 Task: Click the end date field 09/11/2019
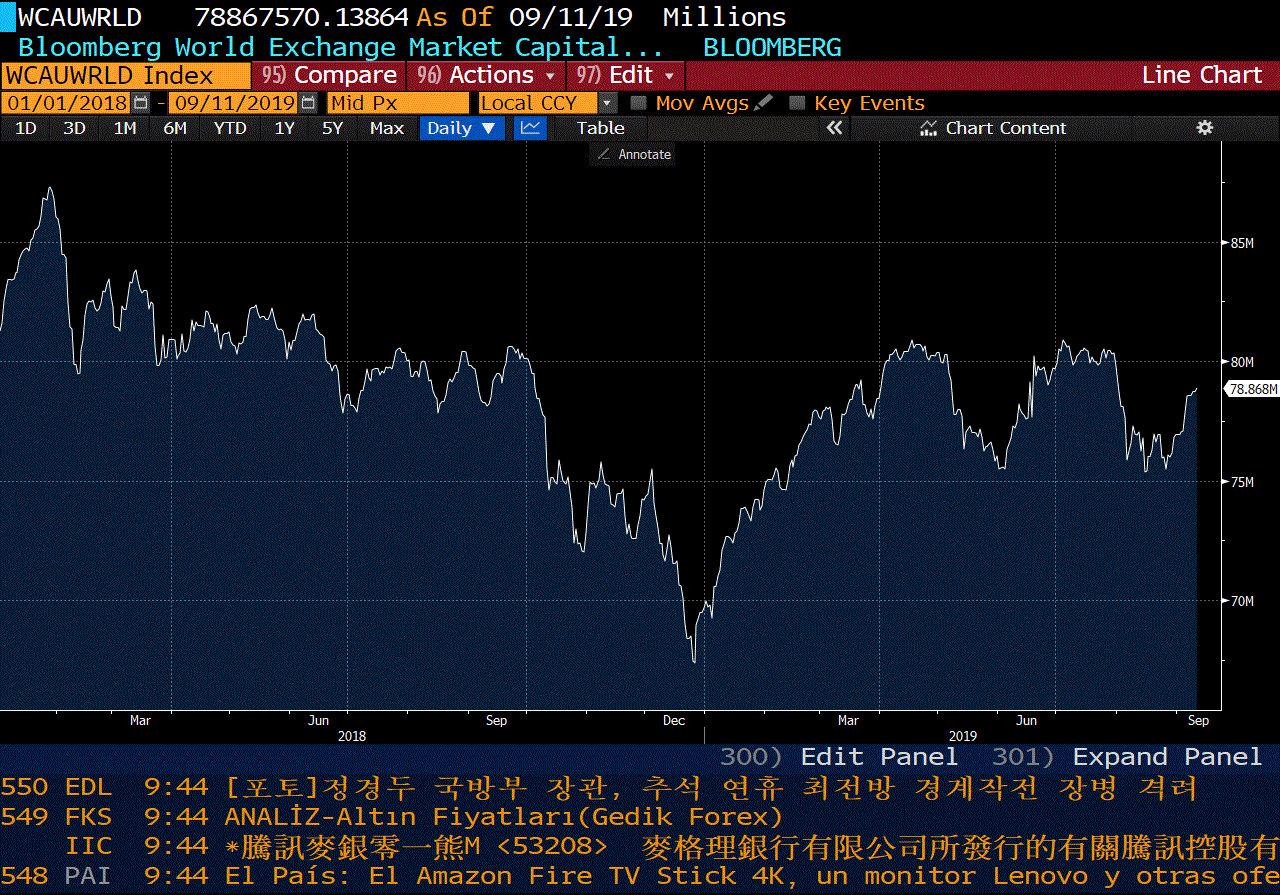click(234, 103)
